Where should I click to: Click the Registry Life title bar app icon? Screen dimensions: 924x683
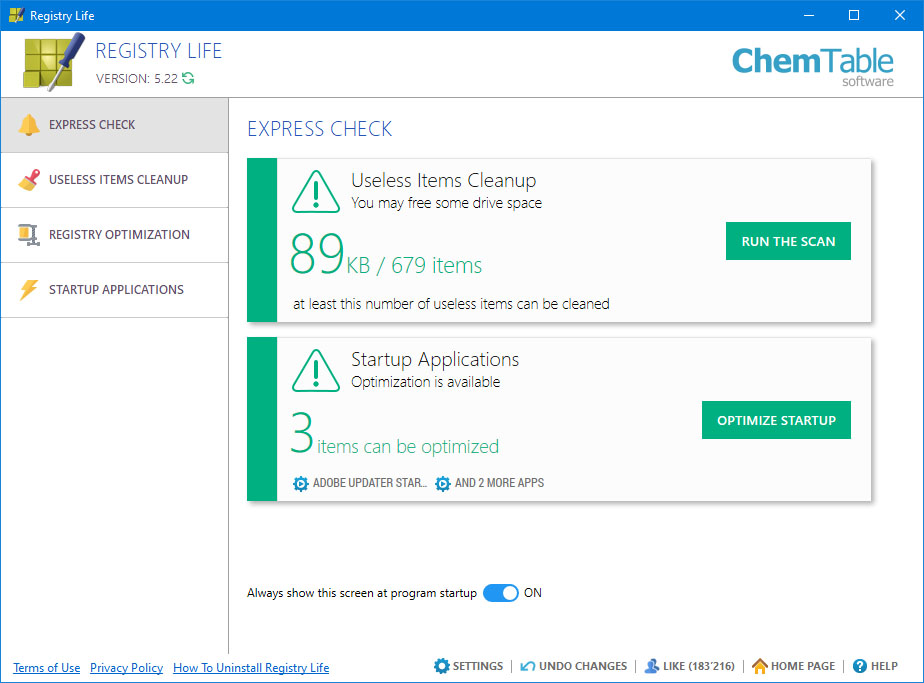16,15
